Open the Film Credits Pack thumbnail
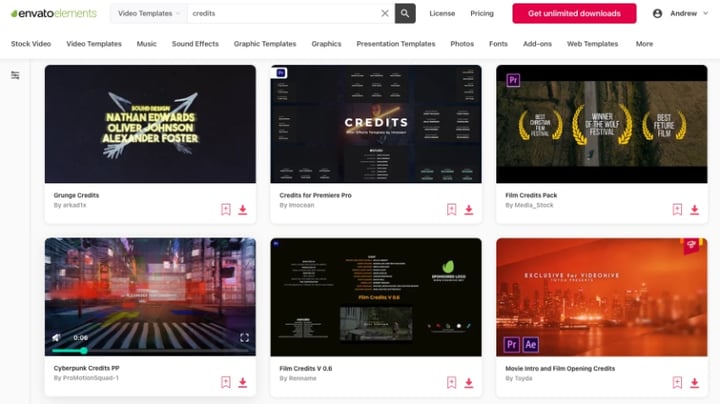Image resolution: width=720 pixels, height=404 pixels. 602,124
